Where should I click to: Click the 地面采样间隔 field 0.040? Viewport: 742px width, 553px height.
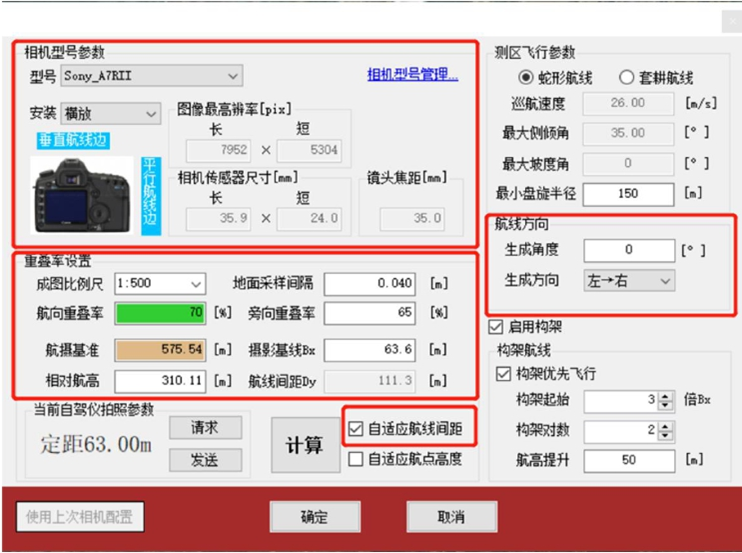(370, 284)
